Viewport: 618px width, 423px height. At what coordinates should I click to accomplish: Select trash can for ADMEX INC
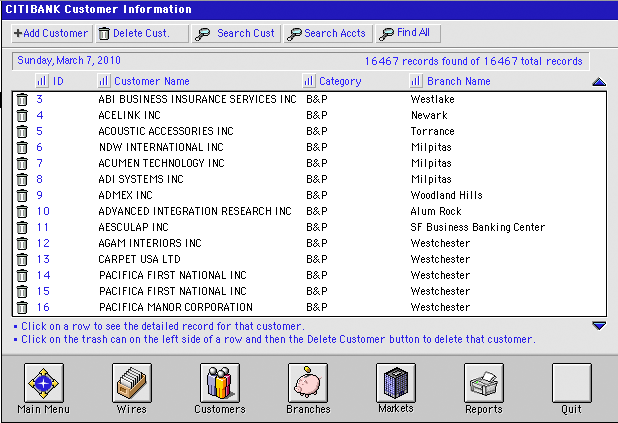pyautogui.click(x=22, y=195)
